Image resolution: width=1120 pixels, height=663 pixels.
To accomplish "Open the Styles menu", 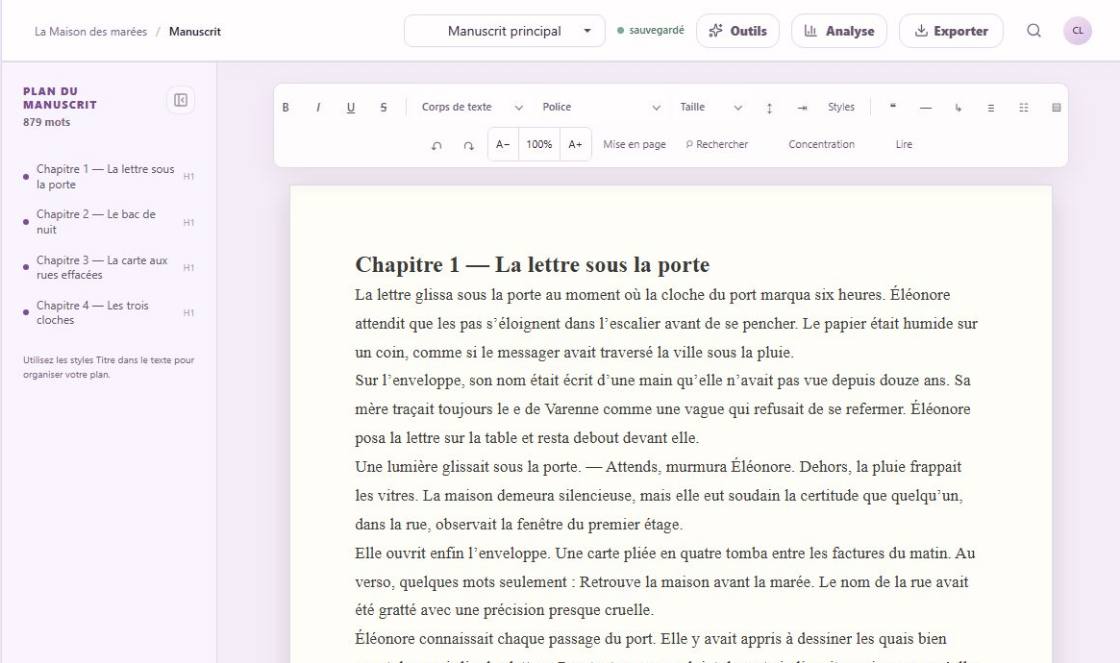I will 841,107.
